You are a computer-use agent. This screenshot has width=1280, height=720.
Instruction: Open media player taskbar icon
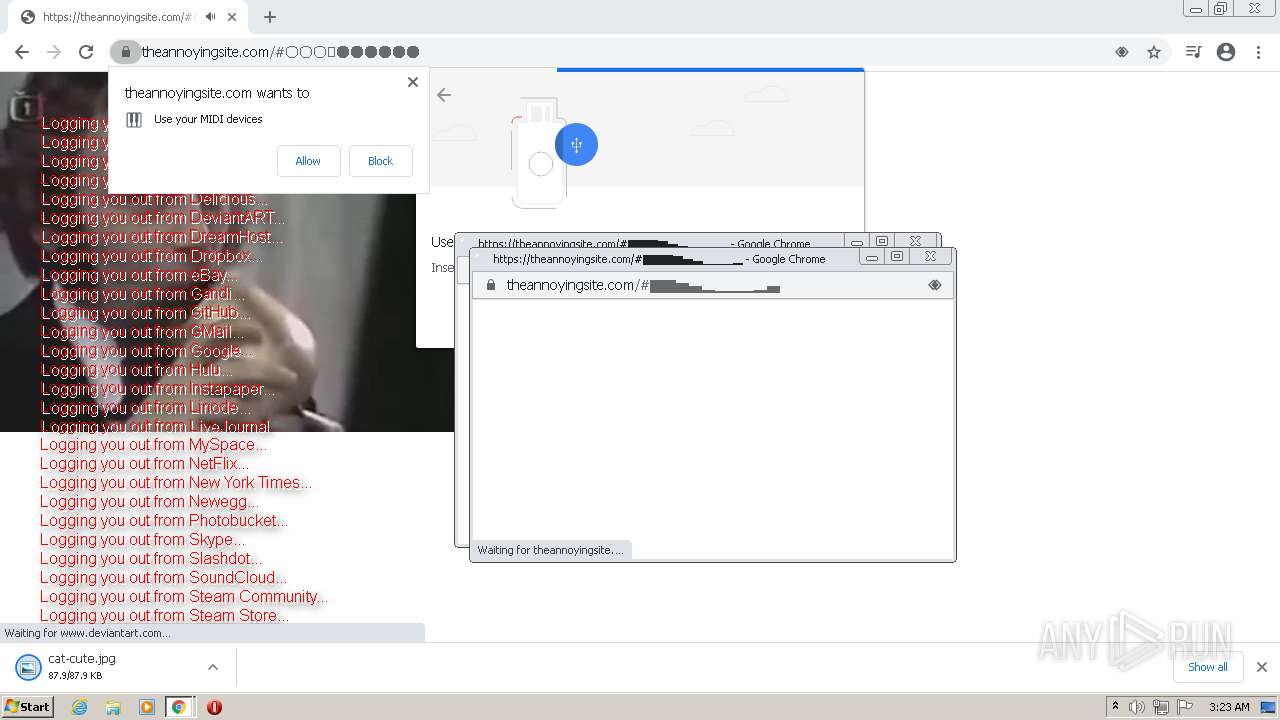147,707
